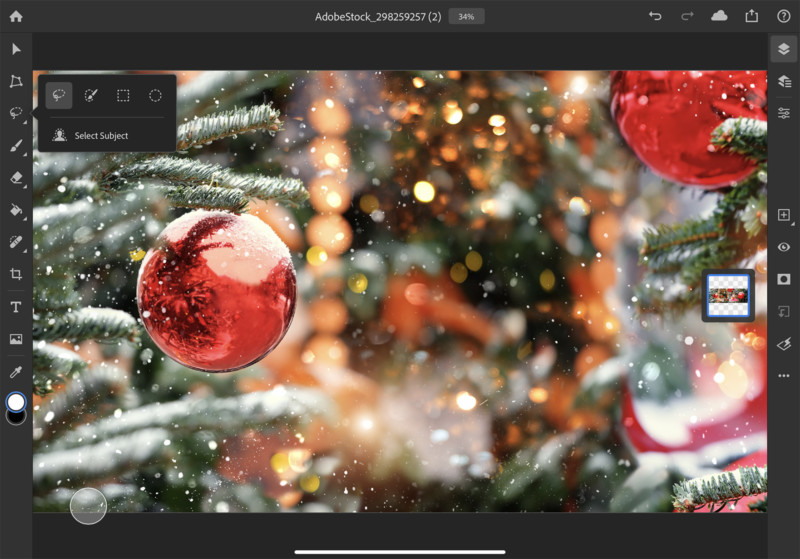Select the Paint Bucket fill tool

coord(16,210)
